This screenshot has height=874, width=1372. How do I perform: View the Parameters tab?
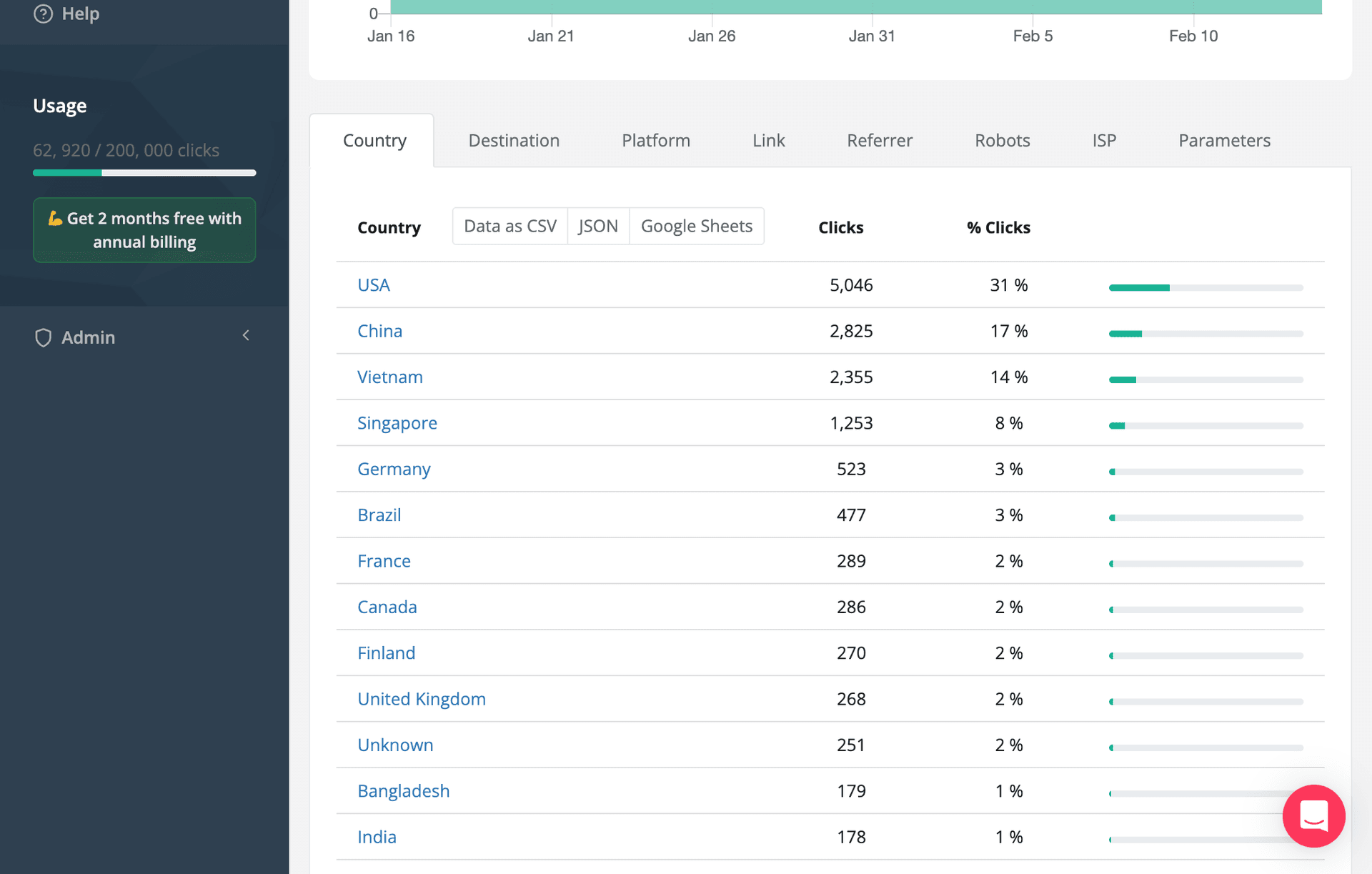[x=1224, y=140]
